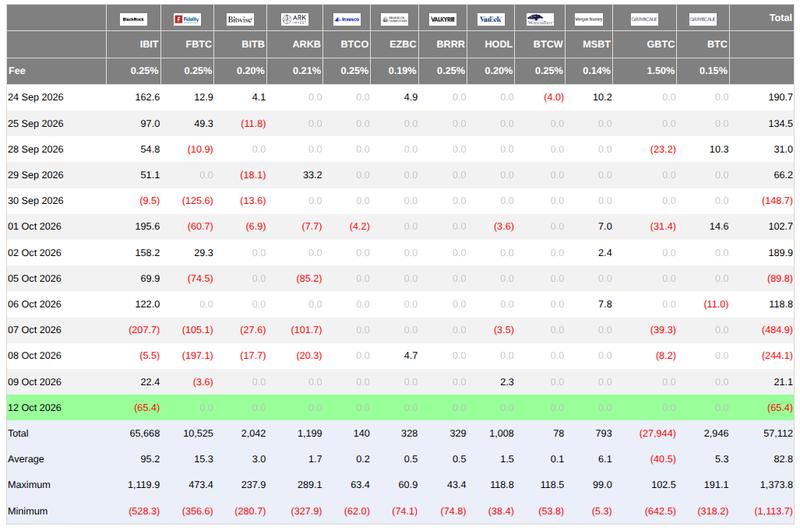Click the Franklin Templeton logo above EZBC
Screen dimensions: 800x530
coord(394,19)
